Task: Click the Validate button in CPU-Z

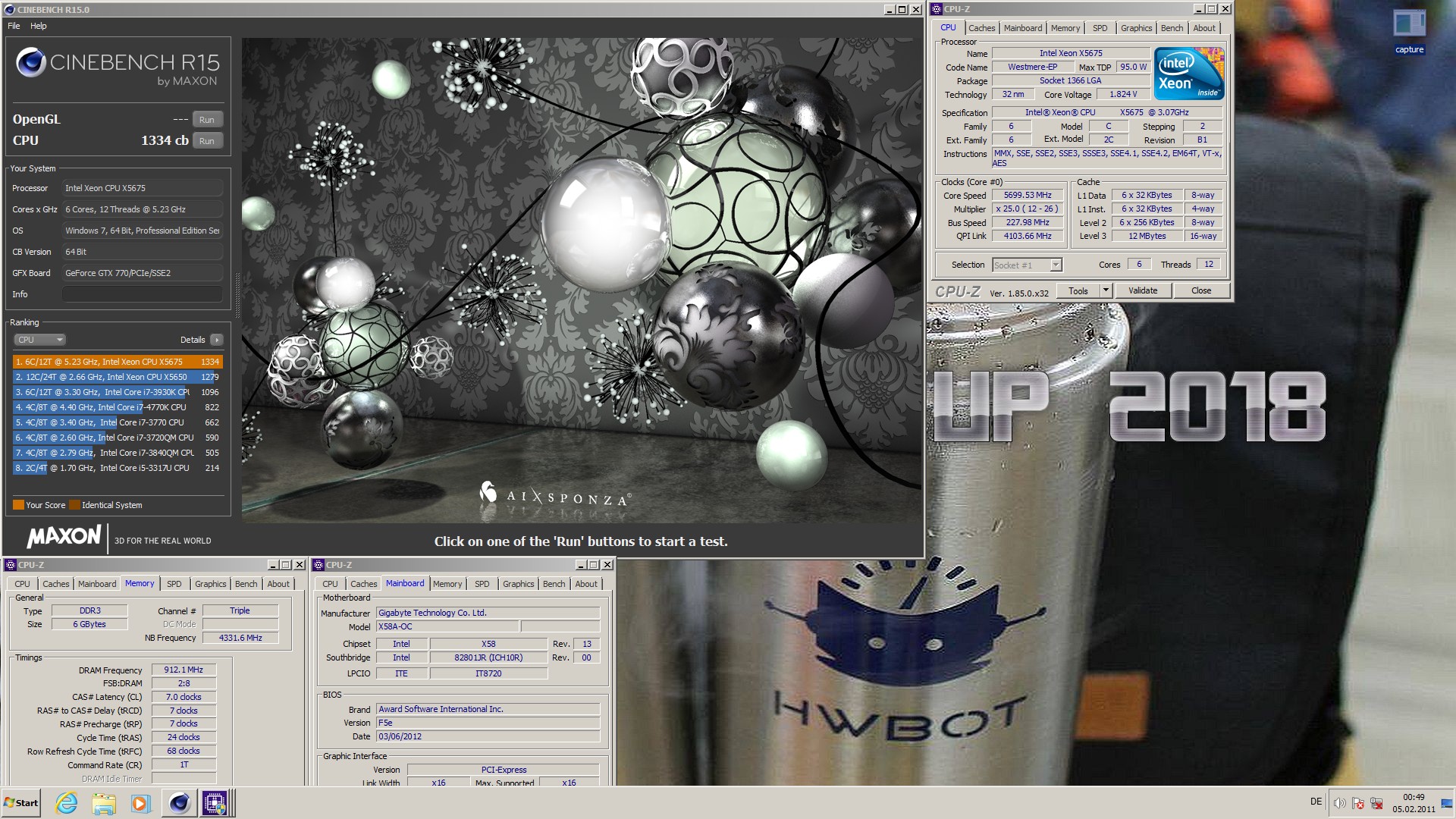Action: click(1142, 290)
